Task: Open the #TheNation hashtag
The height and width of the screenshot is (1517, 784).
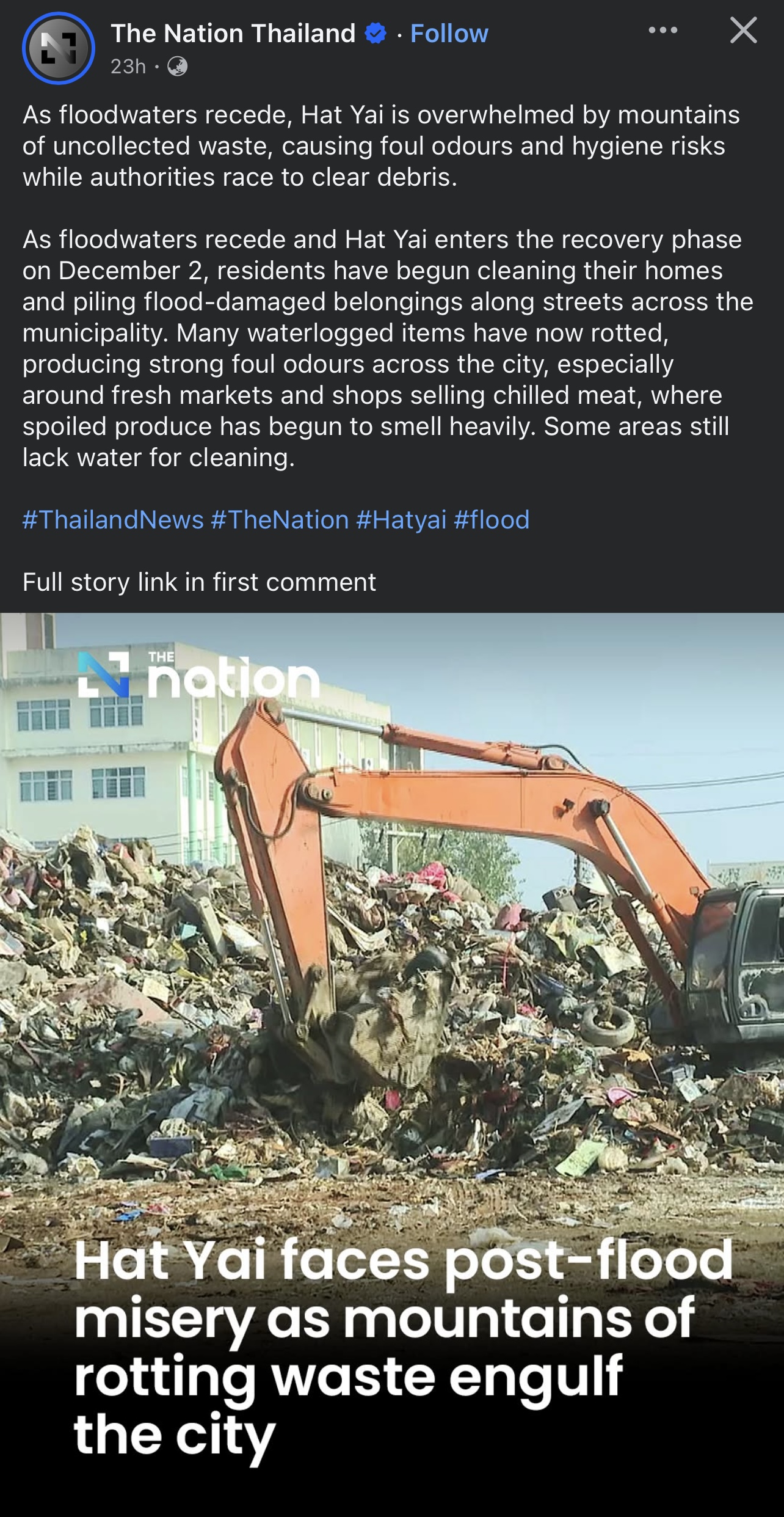Action: [x=280, y=520]
